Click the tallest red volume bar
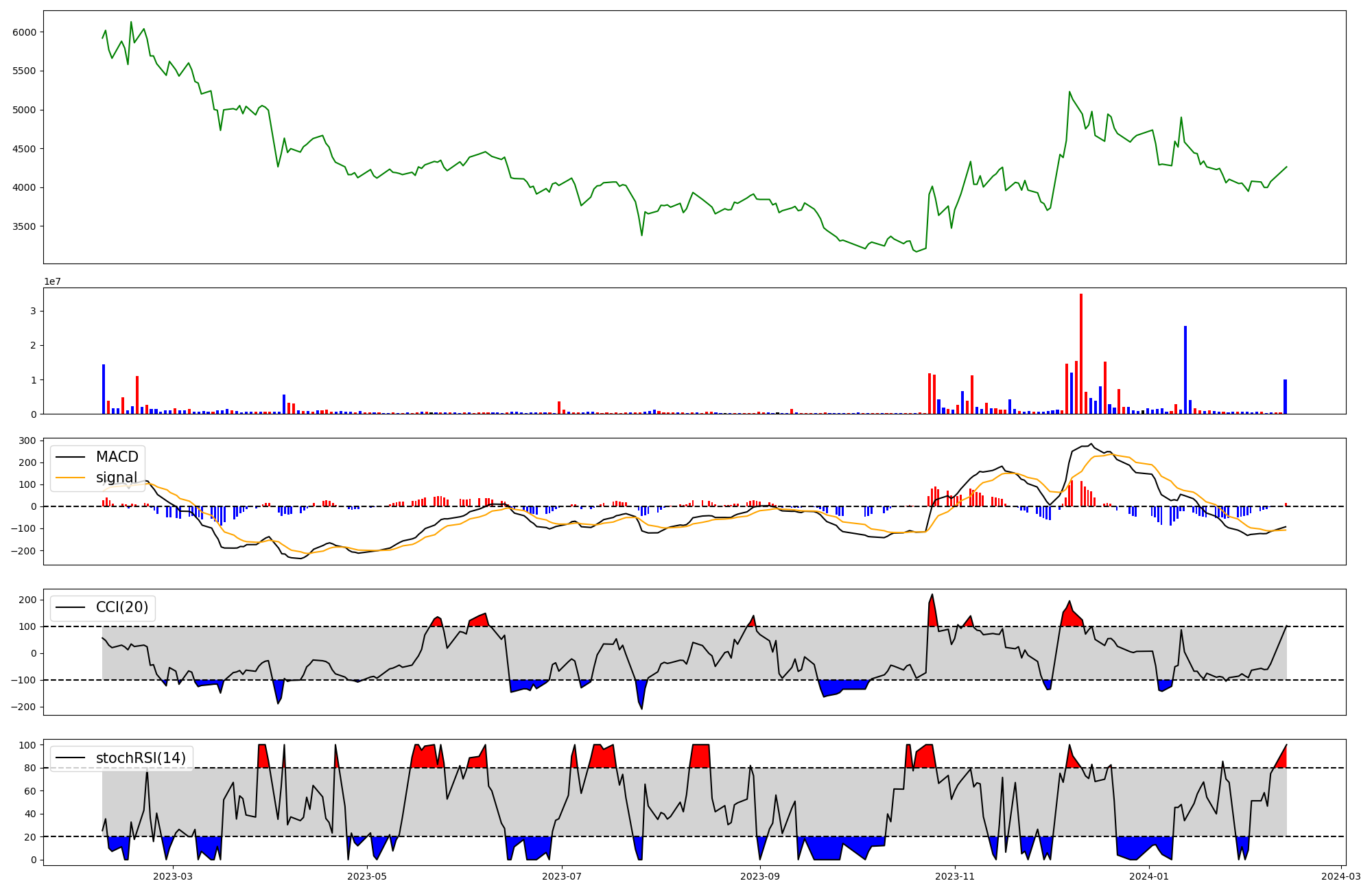1372x892 pixels. (1081, 354)
